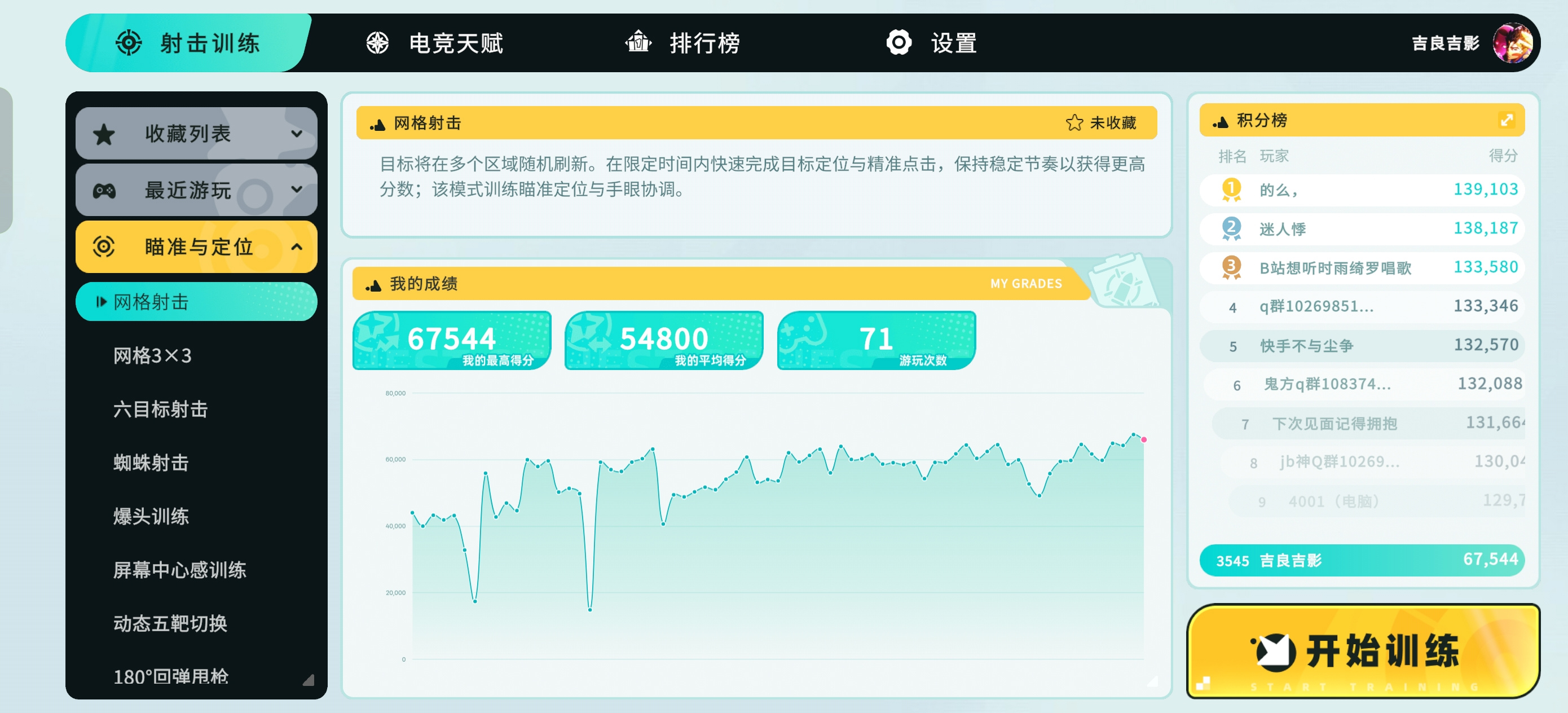Click the username 吉良吉影 in top bar
The image size is (1568, 713).
pyautogui.click(x=1445, y=43)
